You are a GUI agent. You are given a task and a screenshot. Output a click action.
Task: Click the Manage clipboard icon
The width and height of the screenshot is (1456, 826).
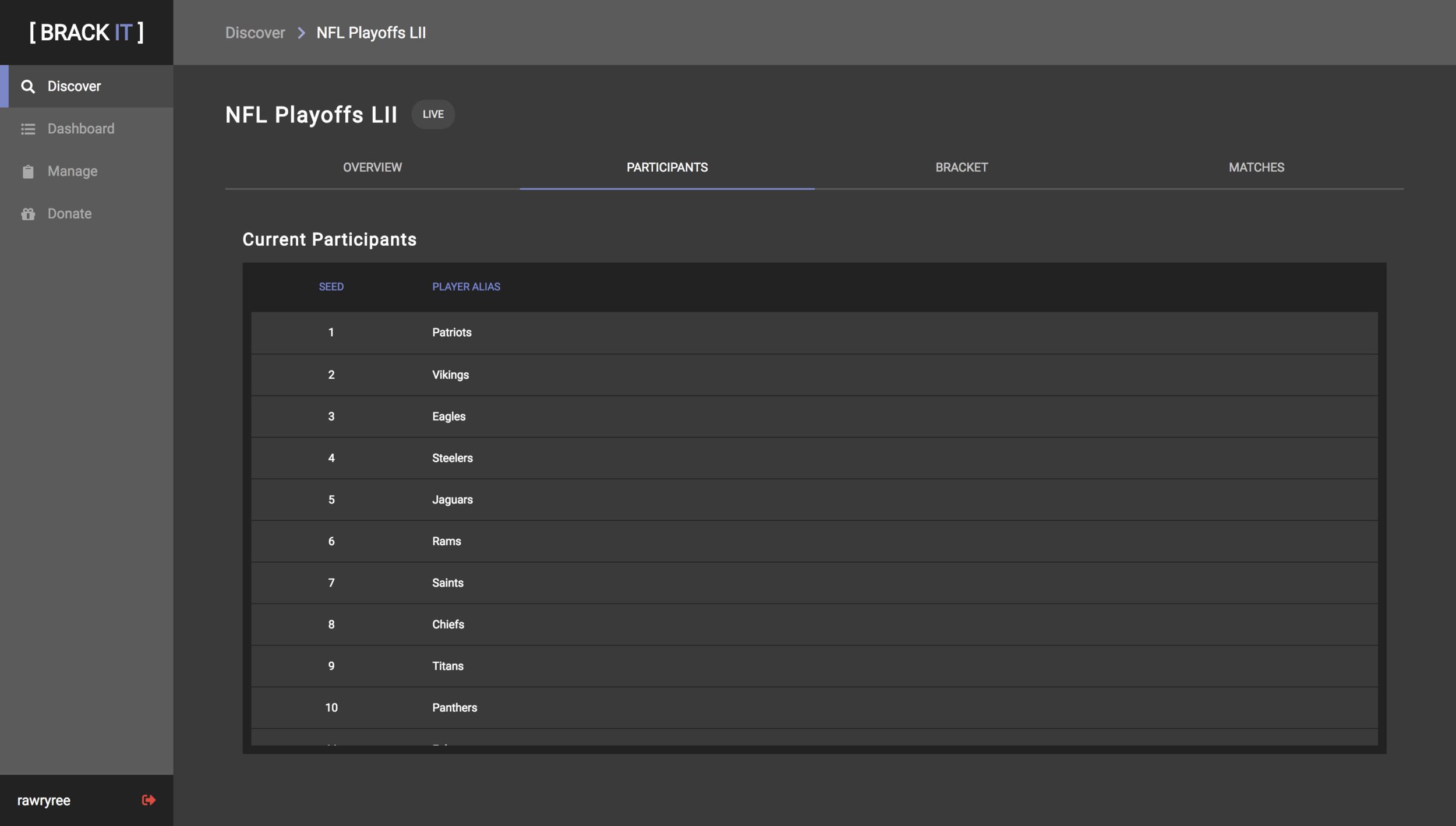click(28, 171)
